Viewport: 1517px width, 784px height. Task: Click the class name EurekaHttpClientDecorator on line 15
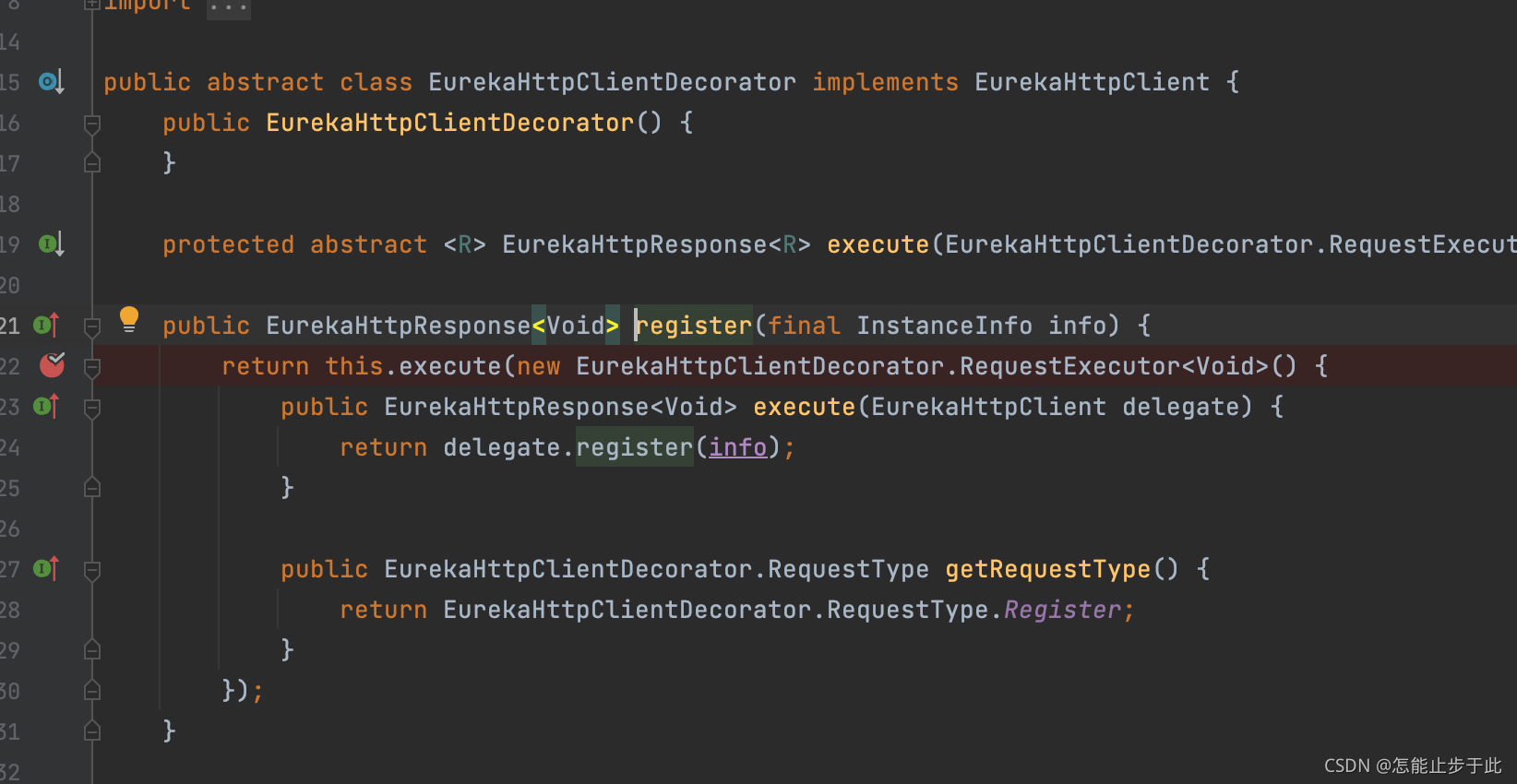[x=612, y=82]
